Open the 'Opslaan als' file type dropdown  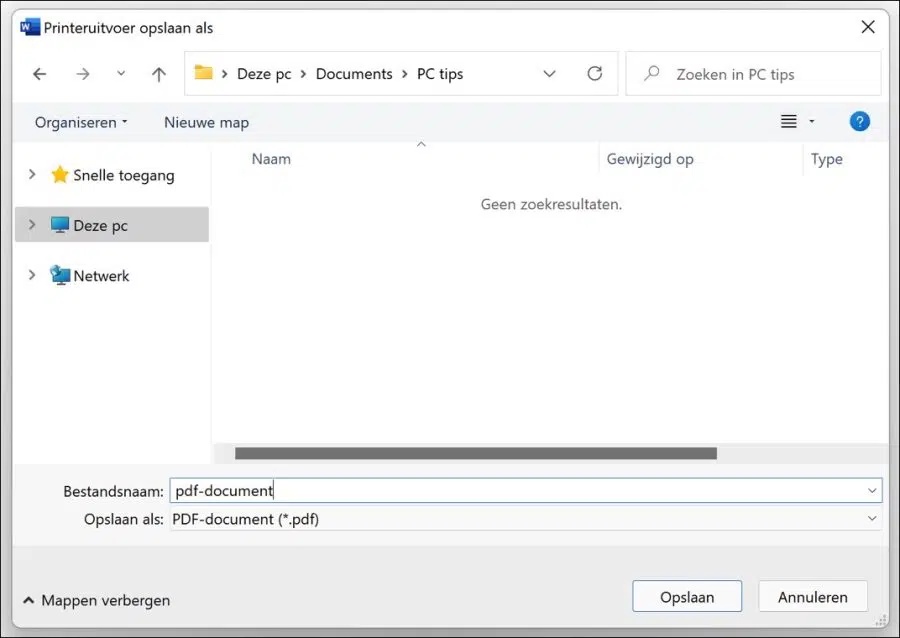[x=526, y=519]
